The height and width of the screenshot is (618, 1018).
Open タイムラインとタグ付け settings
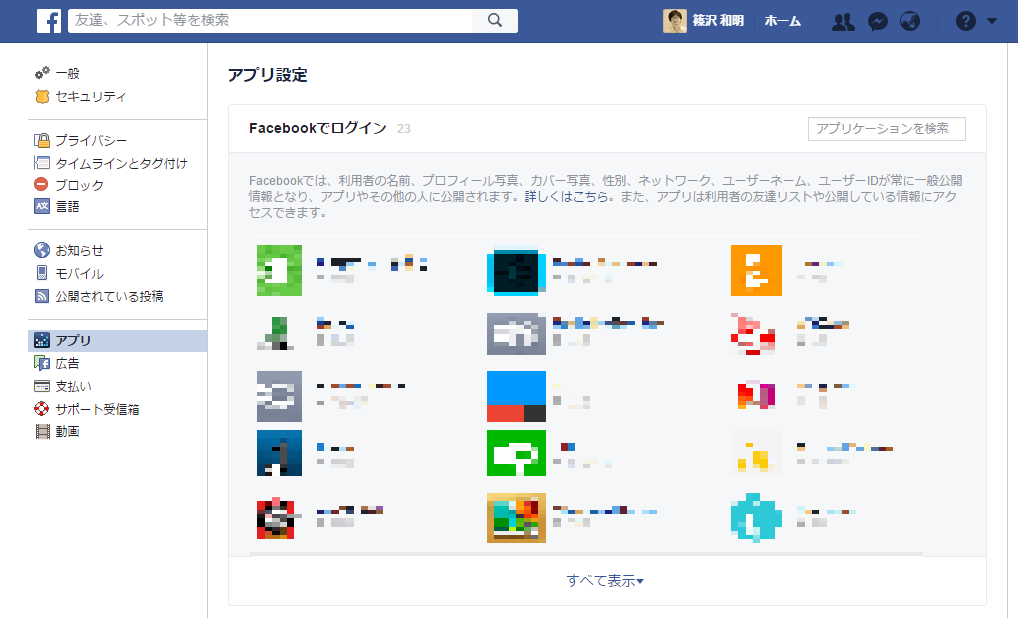121,163
